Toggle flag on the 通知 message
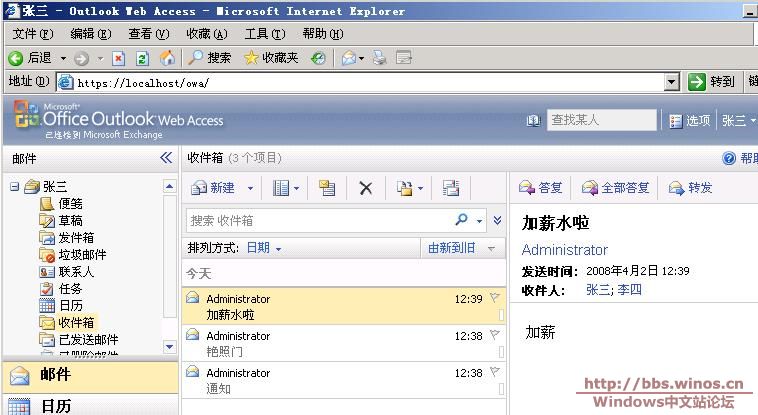 (494, 372)
